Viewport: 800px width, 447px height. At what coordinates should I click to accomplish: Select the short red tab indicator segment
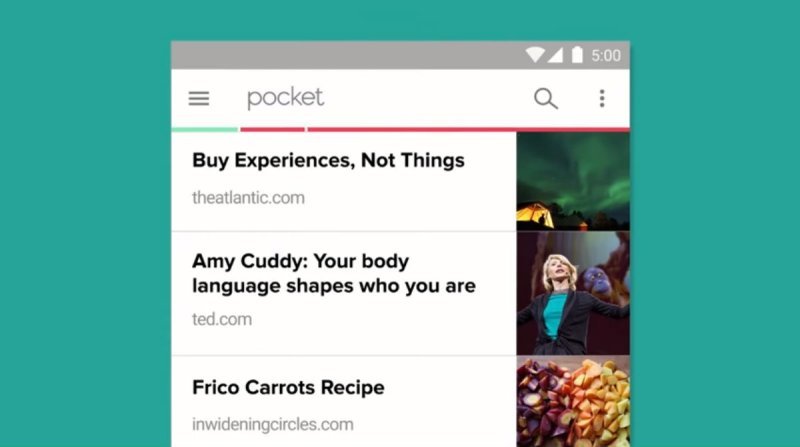tap(272, 130)
